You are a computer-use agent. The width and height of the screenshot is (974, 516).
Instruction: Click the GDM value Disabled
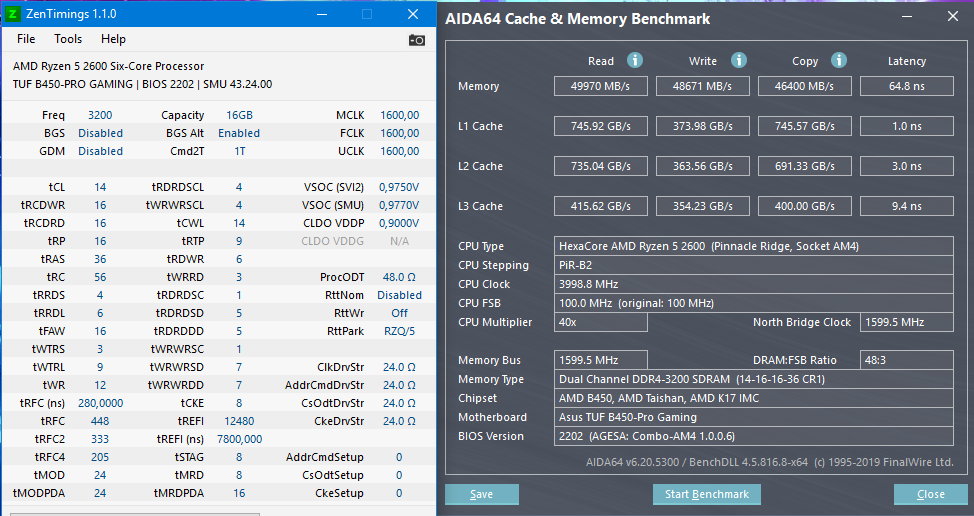point(100,151)
